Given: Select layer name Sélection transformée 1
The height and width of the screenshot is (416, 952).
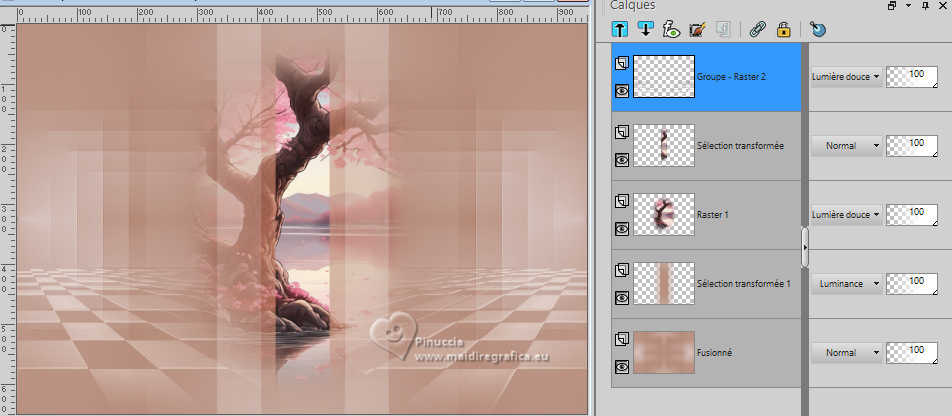Looking at the screenshot, I should 744,284.
